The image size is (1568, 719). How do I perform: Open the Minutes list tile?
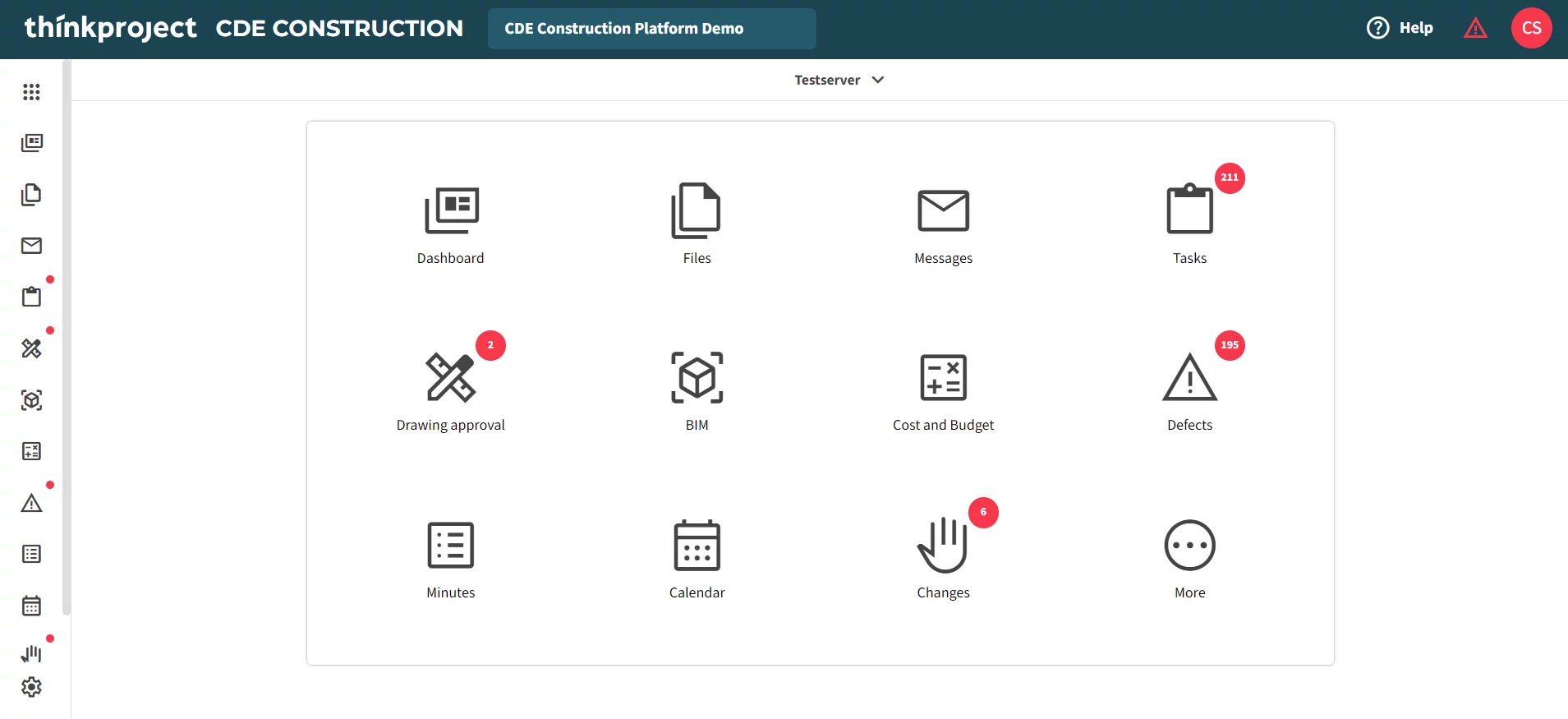pyautogui.click(x=450, y=558)
